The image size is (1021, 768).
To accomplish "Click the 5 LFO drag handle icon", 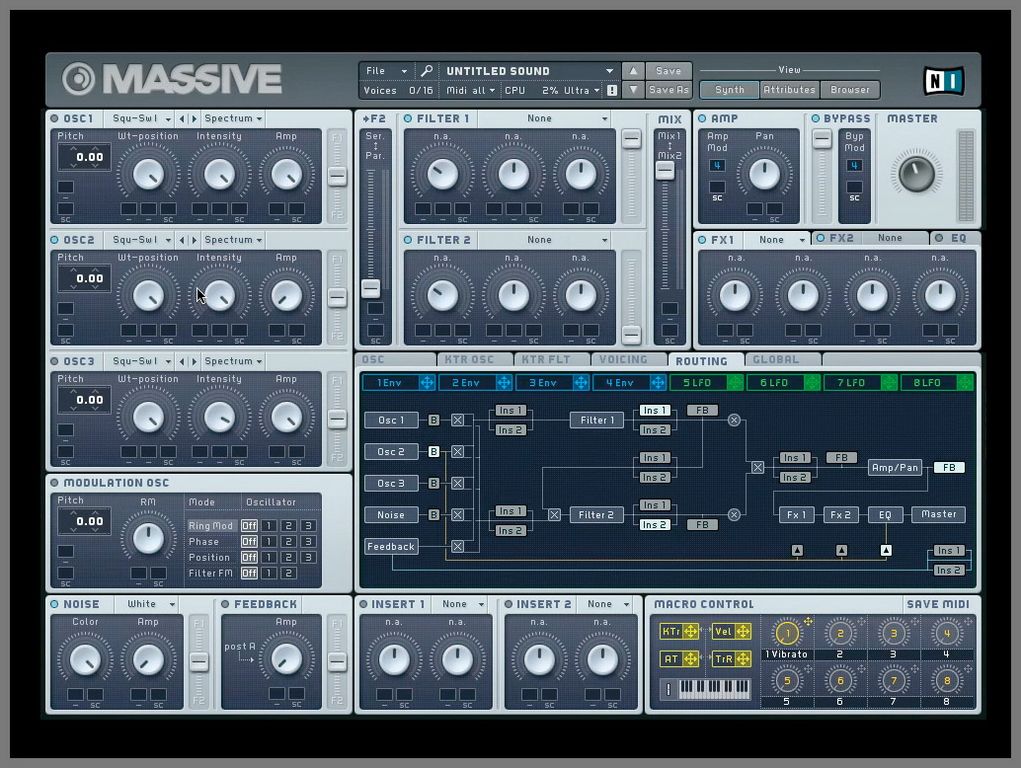I will click(x=735, y=382).
